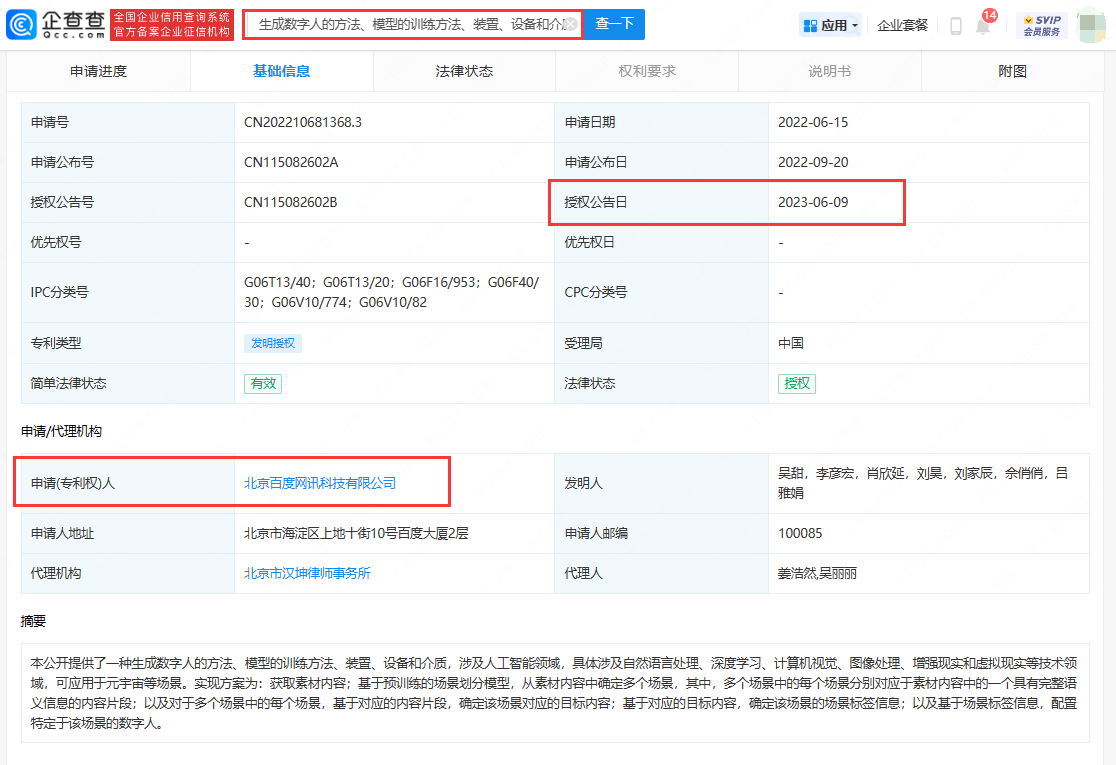Click the mobile phone icon

click(x=956, y=27)
